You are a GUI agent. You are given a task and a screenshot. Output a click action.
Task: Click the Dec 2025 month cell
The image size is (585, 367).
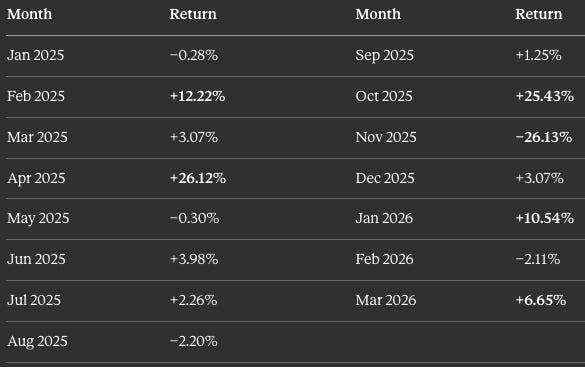tap(385, 178)
